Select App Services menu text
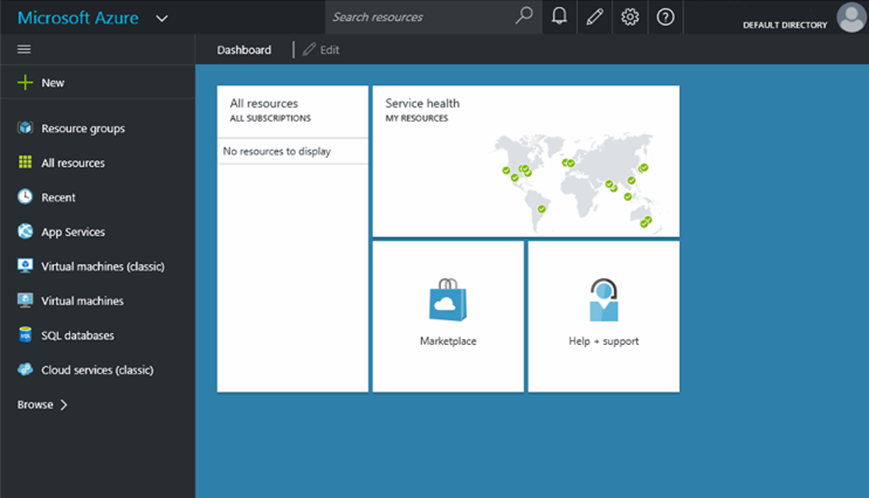 (73, 232)
